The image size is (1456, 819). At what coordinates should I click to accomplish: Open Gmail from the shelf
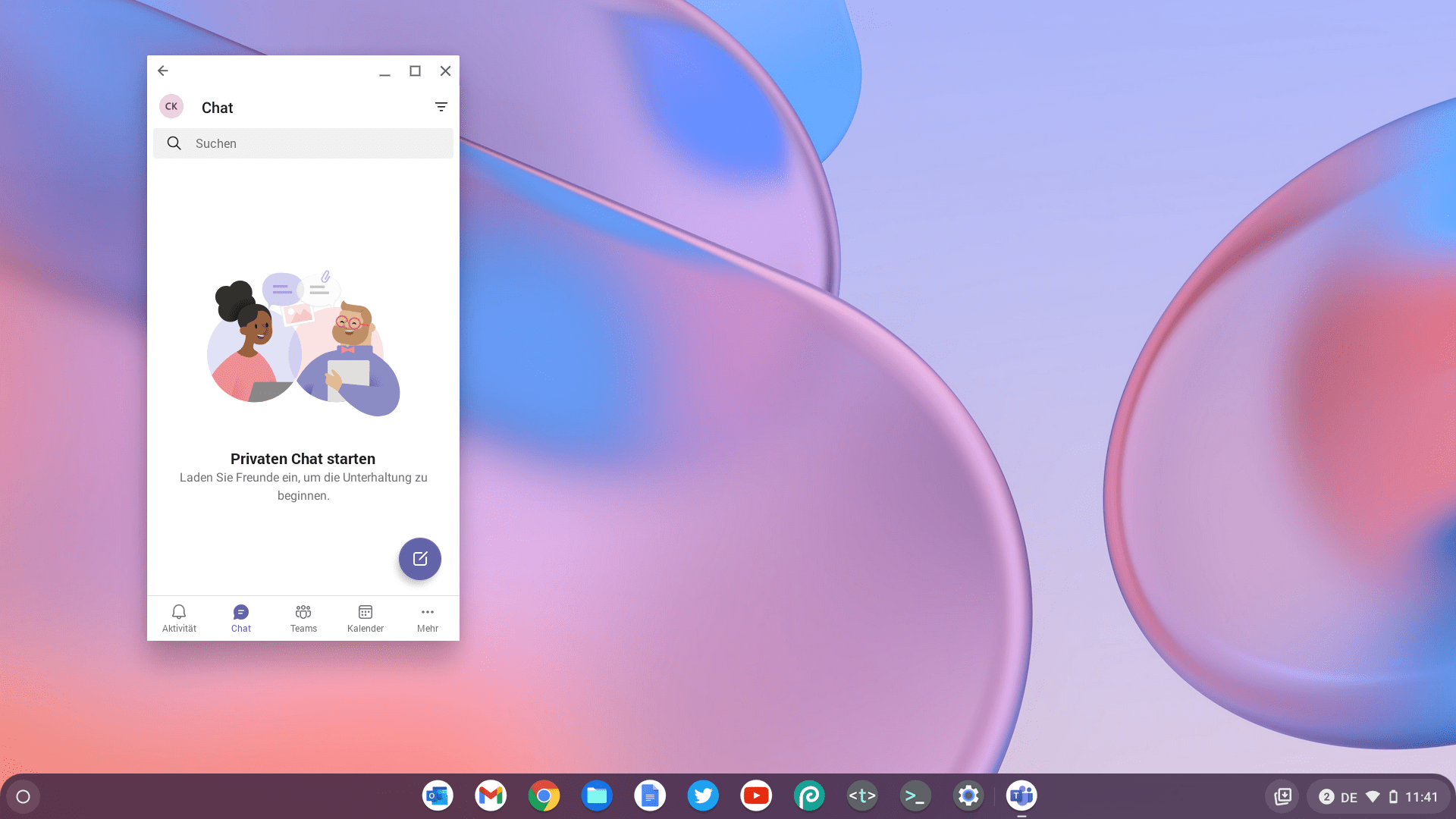pyautogui.click(x=491, y=795)
